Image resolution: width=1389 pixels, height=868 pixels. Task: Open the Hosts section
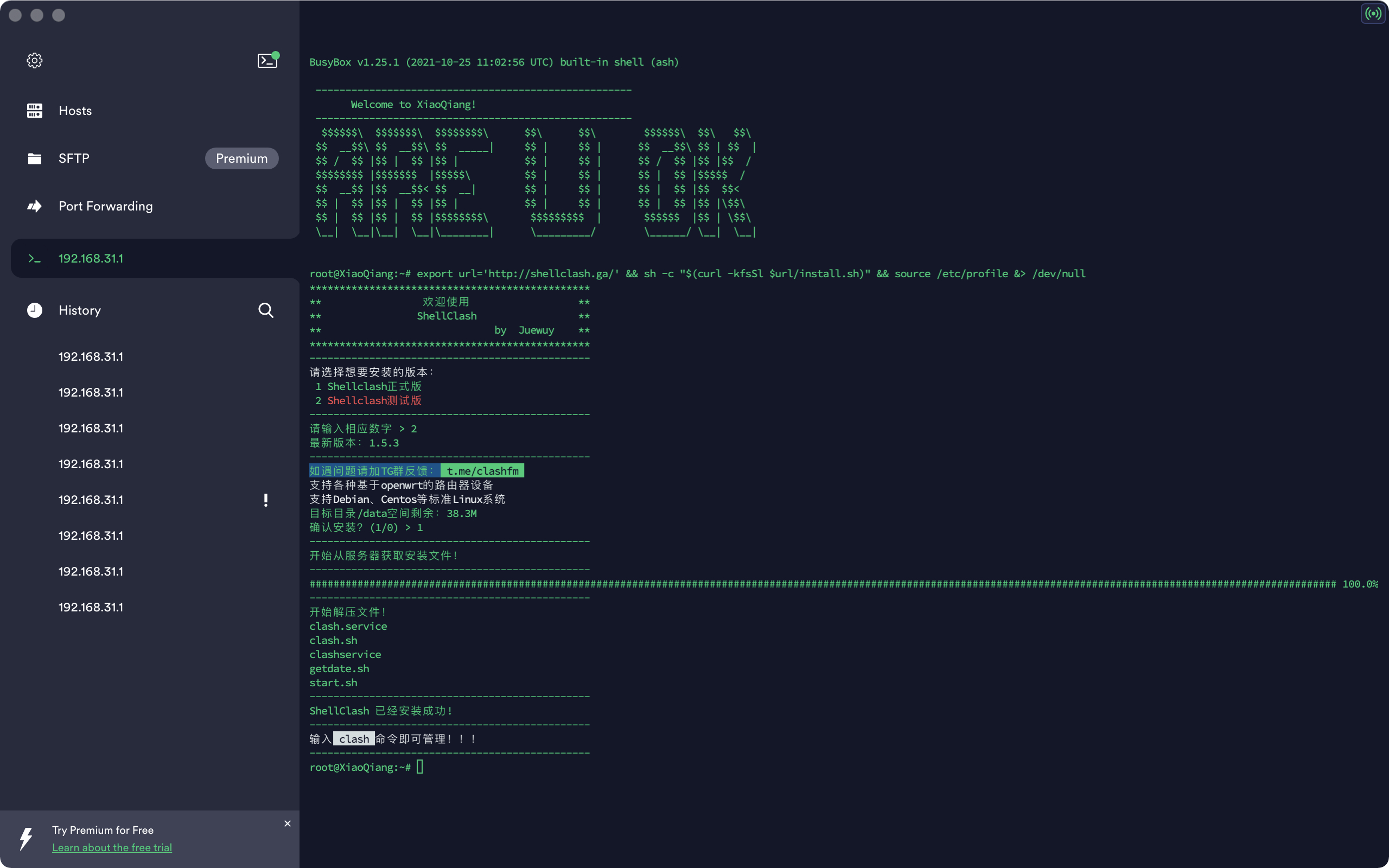coord(75,111)
